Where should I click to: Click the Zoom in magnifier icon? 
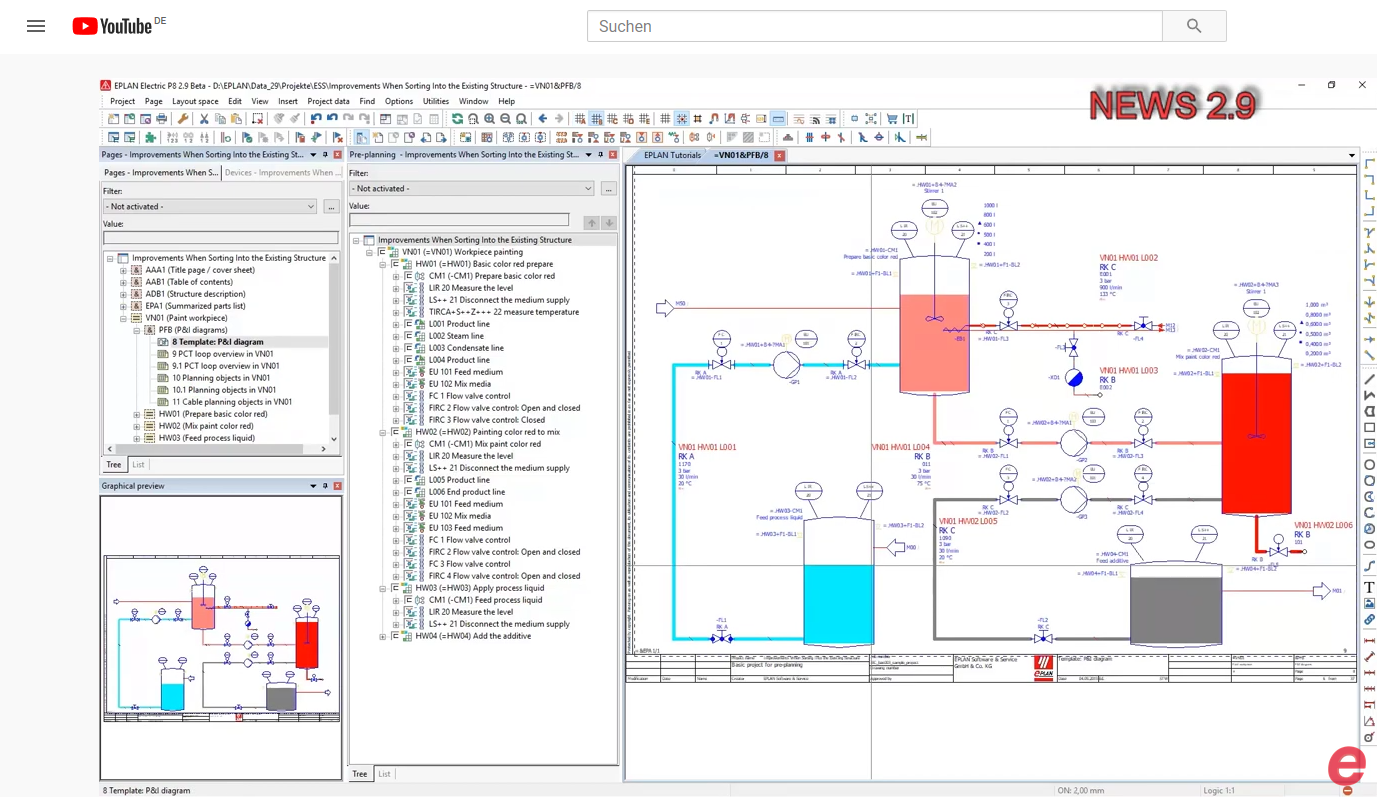click(x=489, y=119)
